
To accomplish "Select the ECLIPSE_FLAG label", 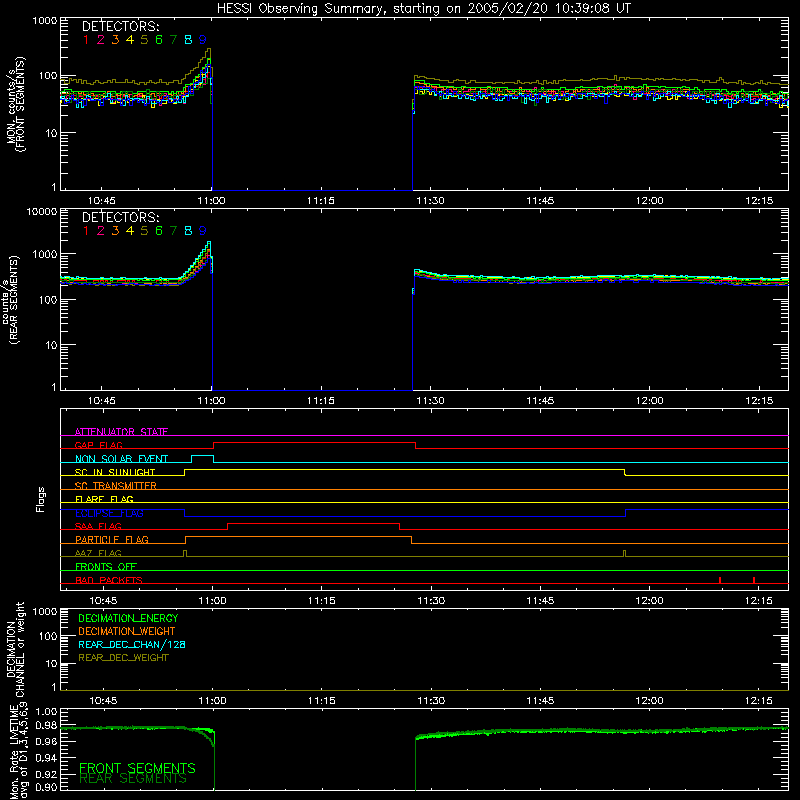I will 109,513.
